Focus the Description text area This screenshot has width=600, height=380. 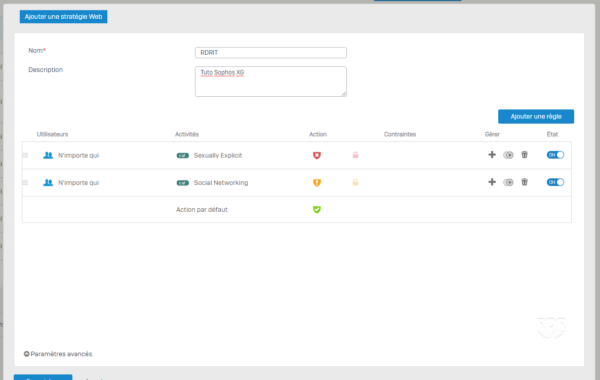(271, 81)
